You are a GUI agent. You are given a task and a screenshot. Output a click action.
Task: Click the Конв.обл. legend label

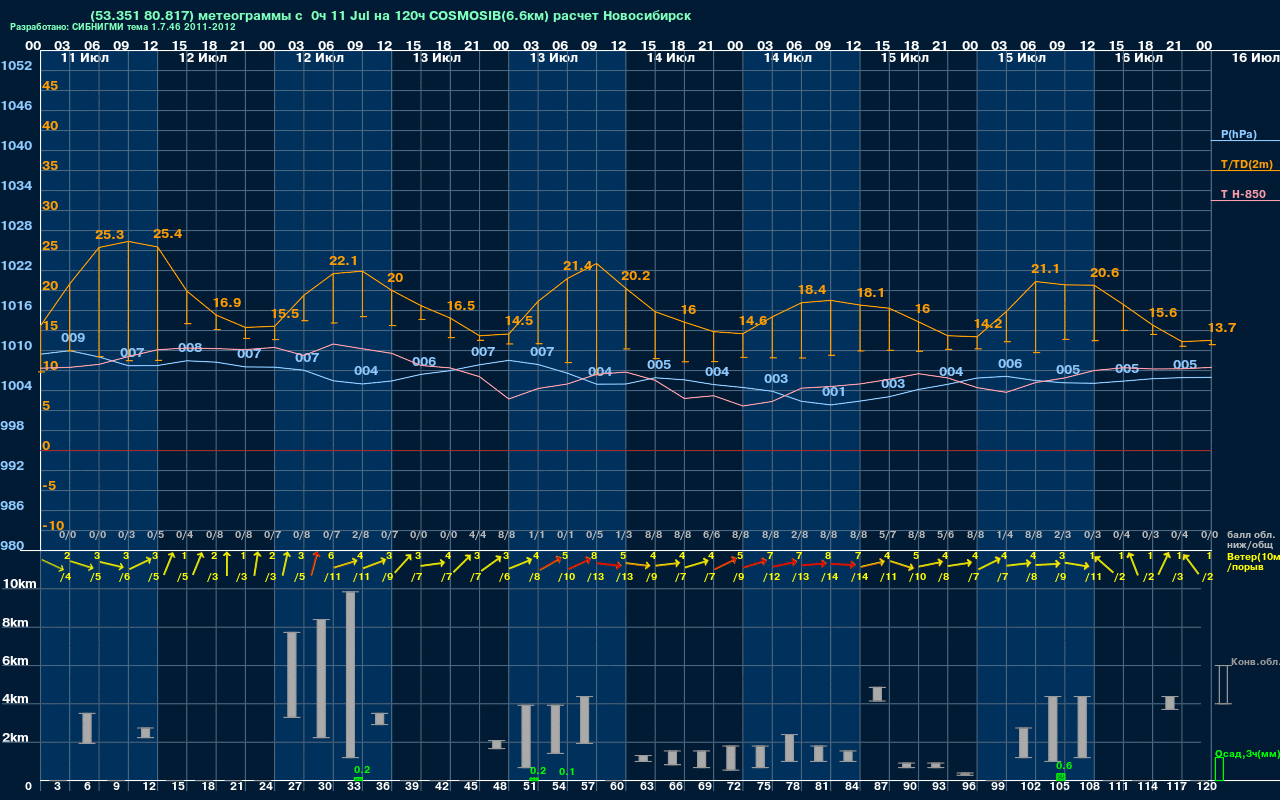click(x=1256, y=662)
